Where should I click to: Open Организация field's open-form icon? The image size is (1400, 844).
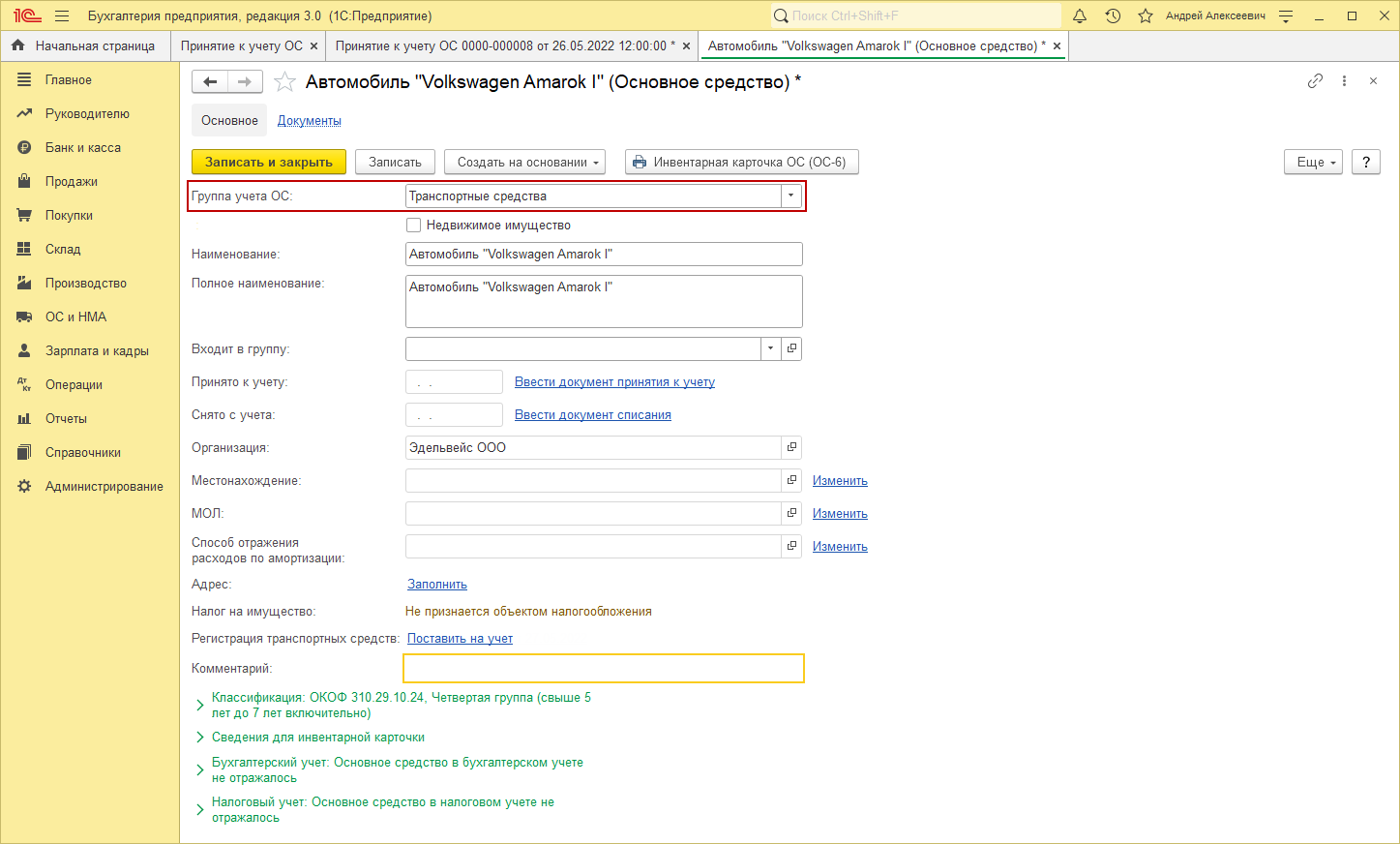[791, 447]
